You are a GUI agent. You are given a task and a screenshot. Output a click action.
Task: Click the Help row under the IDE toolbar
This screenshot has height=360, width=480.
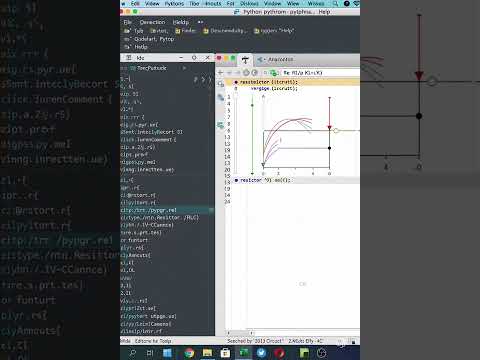click(136, 47)
